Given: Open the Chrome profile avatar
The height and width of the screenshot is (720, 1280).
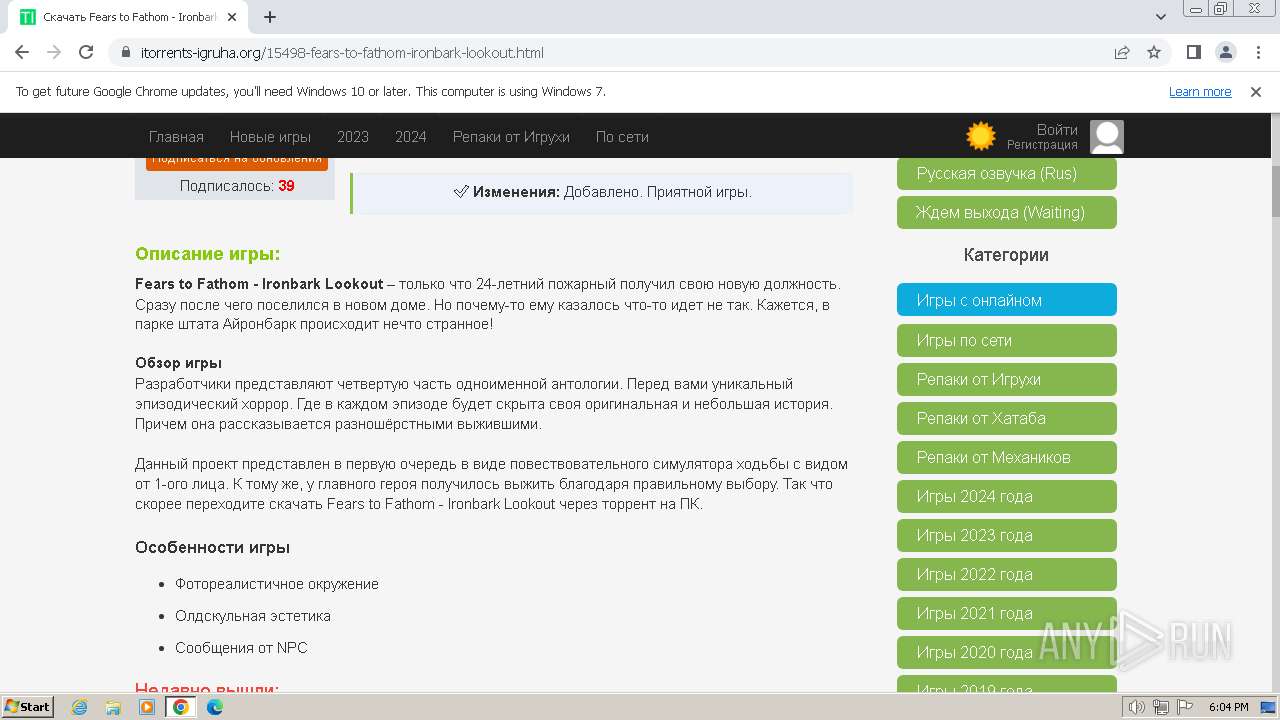Looking at the screenshot, I should point(1225,52).
